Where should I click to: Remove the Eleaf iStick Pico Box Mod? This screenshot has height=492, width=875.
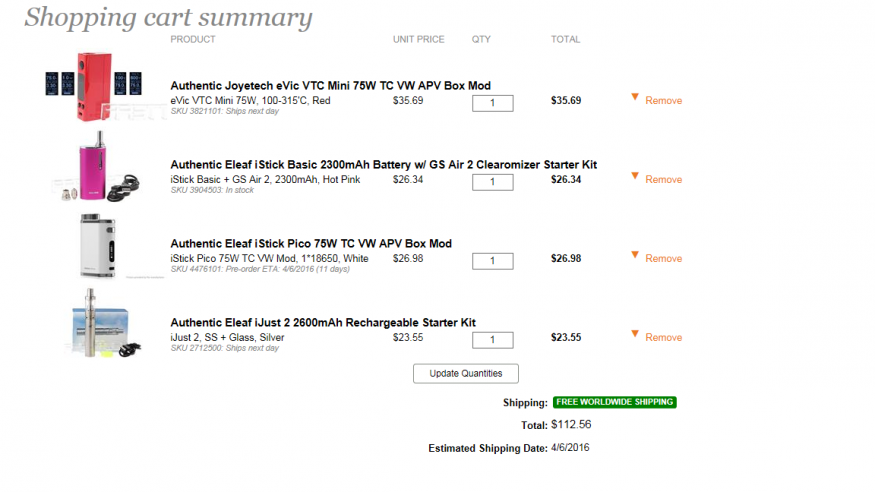[x=664, y=258]
